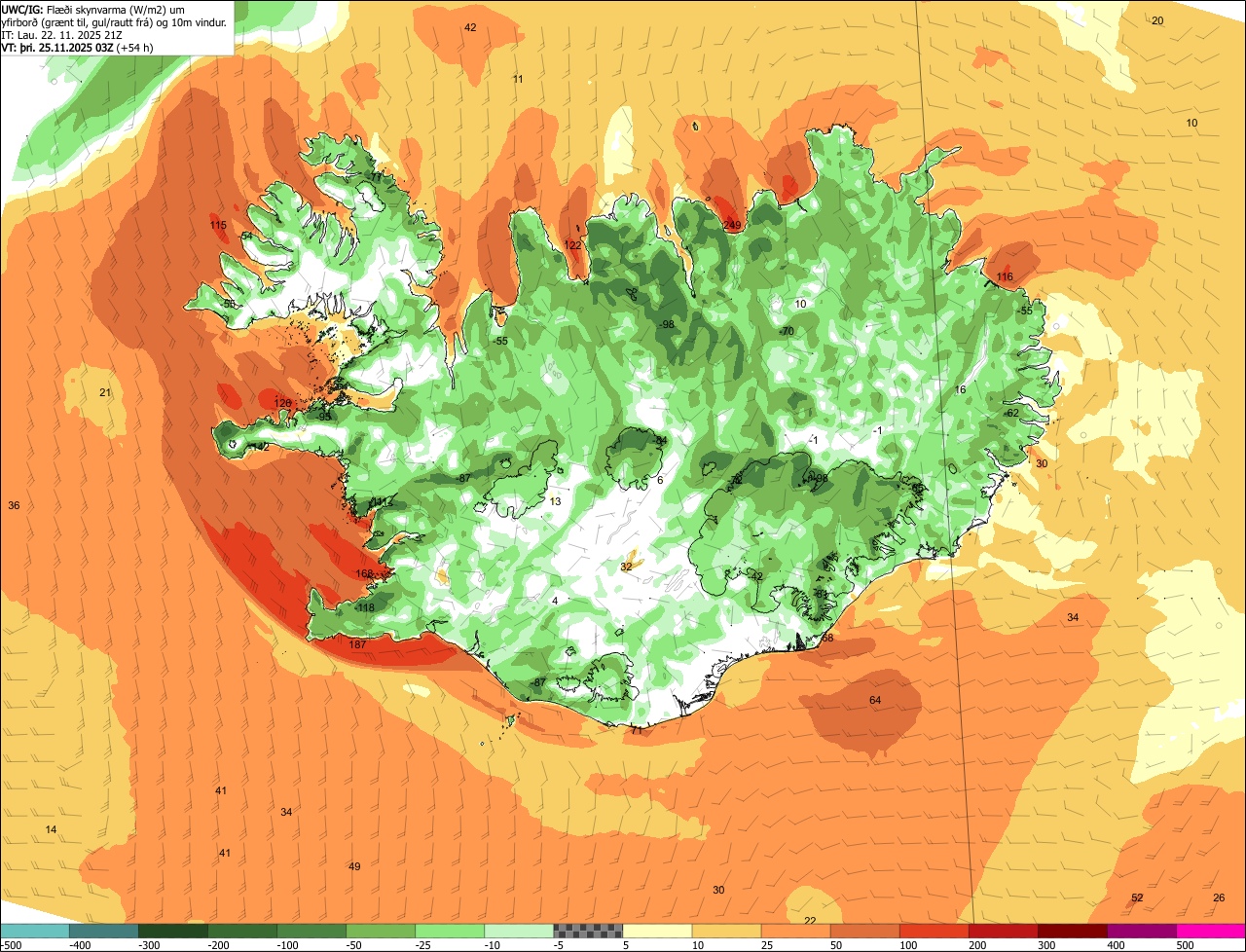Click the map value 116 on the northeast coast

coord(1005,277)
